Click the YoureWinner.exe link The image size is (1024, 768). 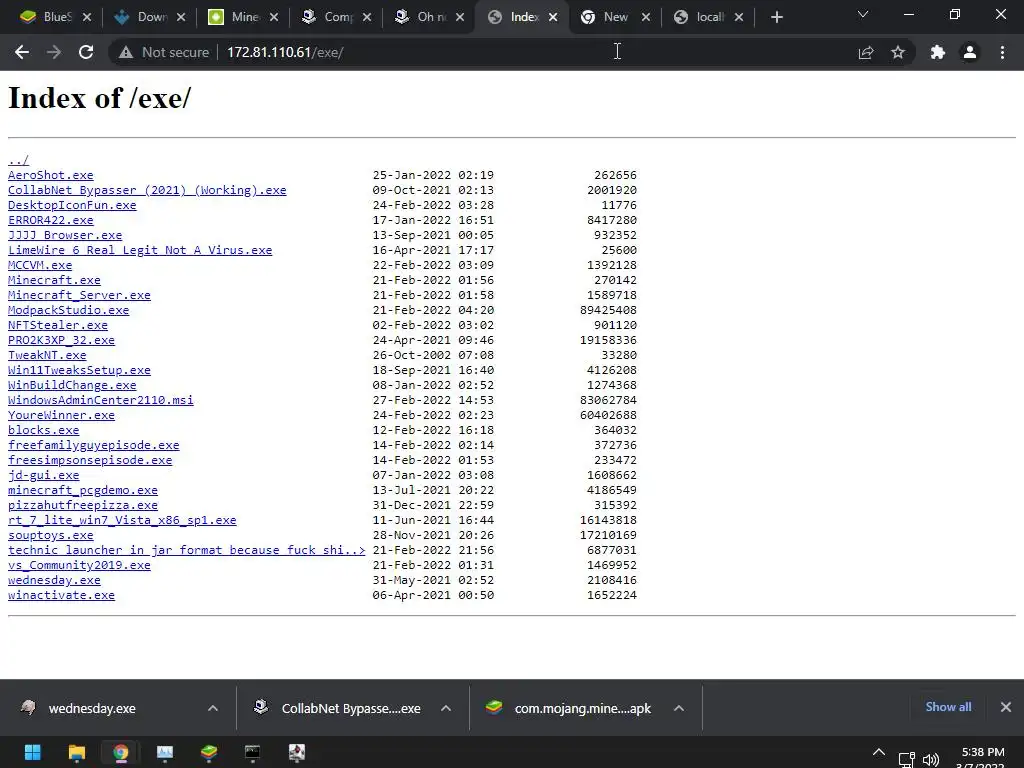(61, 415)
